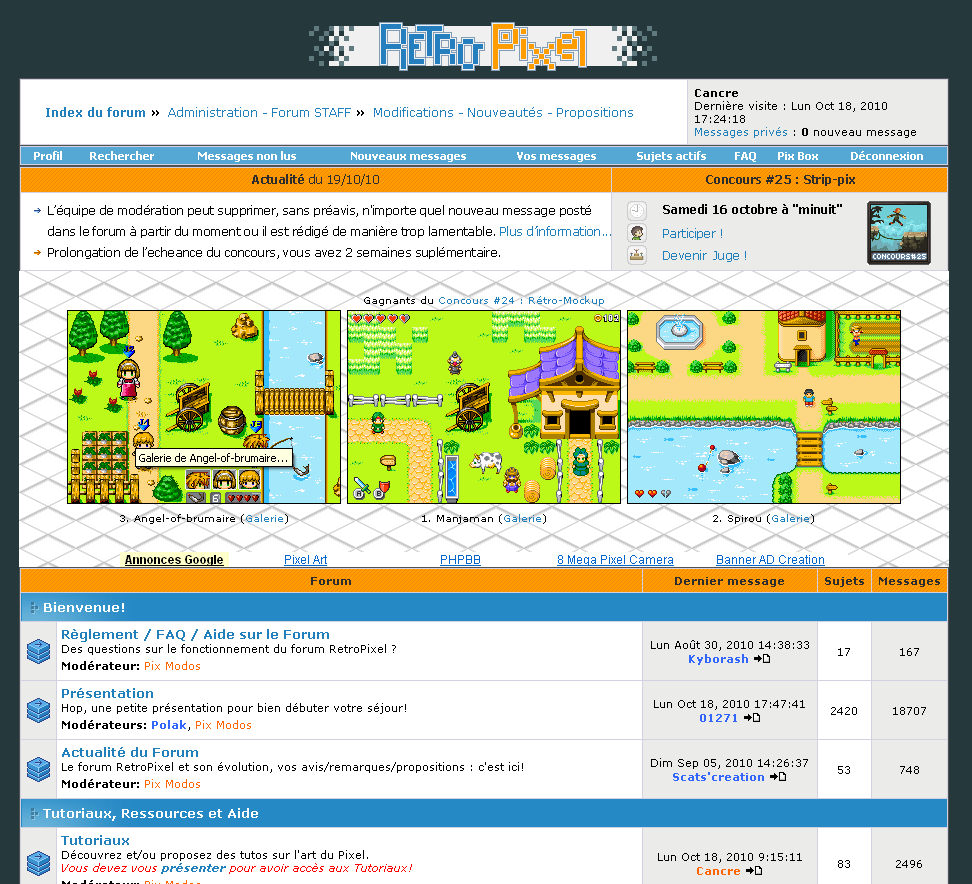Screen dimensions: 972x884
Task: Open Spirou winning mockup image
Action: tap(764, 407)
